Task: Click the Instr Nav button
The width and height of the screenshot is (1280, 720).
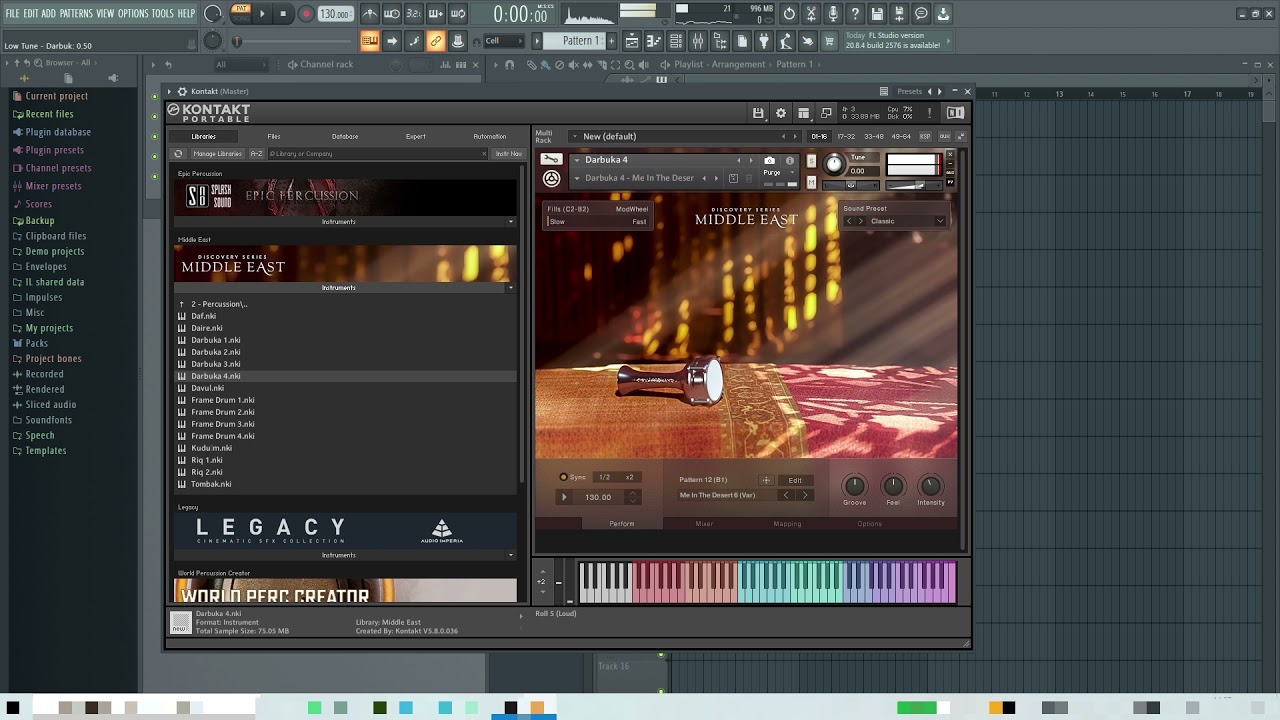Action: (508, 154)
